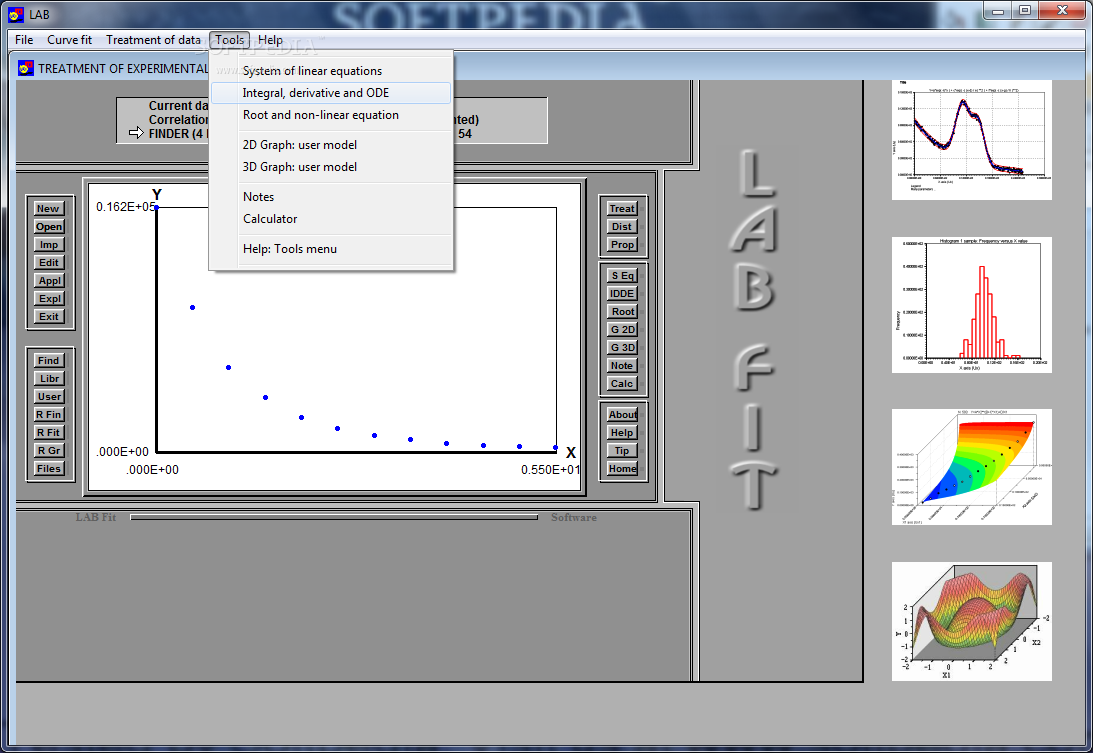Click the About button
Image resolution: width=1093 pixels, height=753 pixels.
coord(622,415)
